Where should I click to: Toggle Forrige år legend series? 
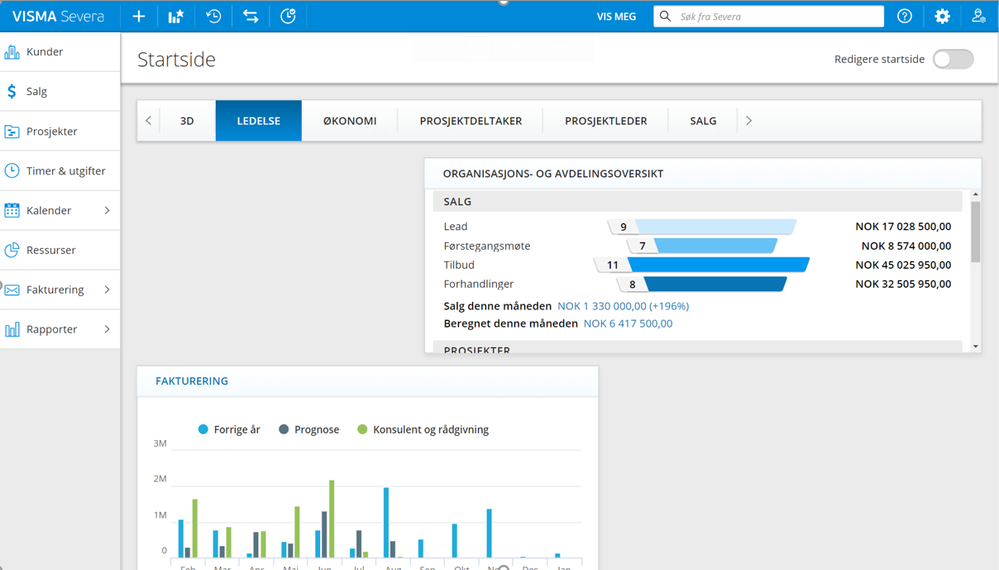coord(229,430)
